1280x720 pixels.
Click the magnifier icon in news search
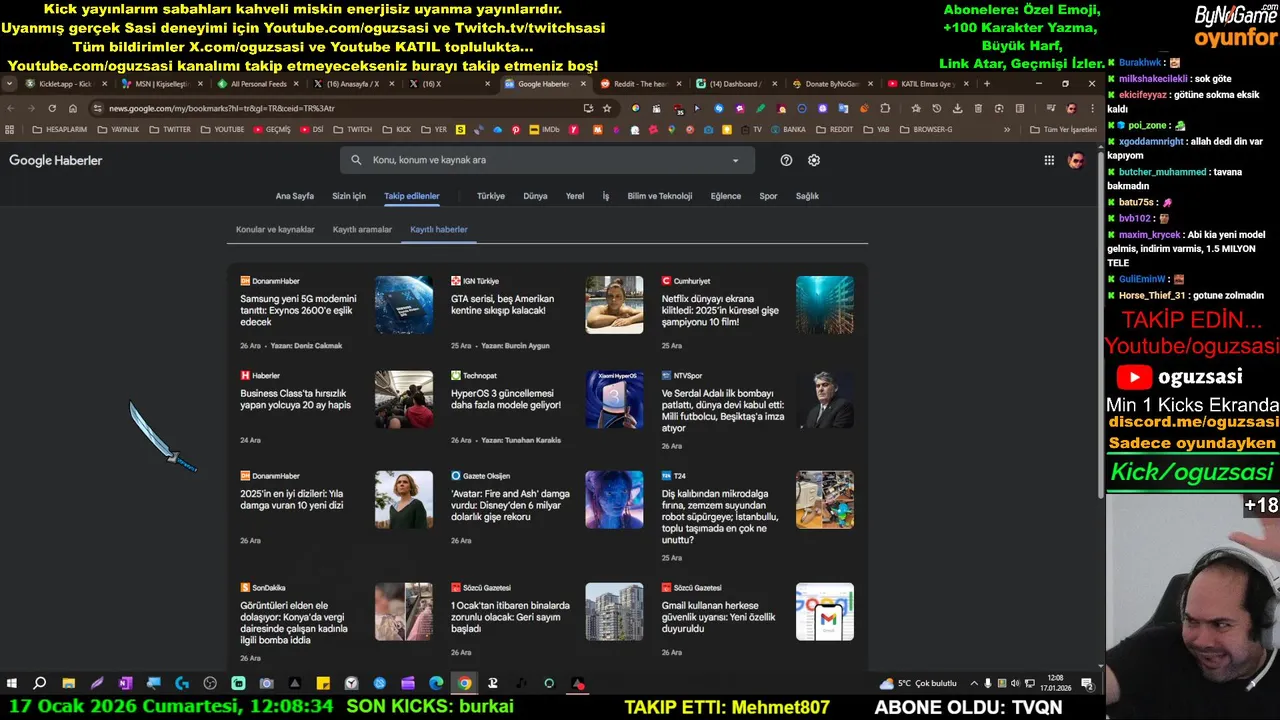[357, 160]
